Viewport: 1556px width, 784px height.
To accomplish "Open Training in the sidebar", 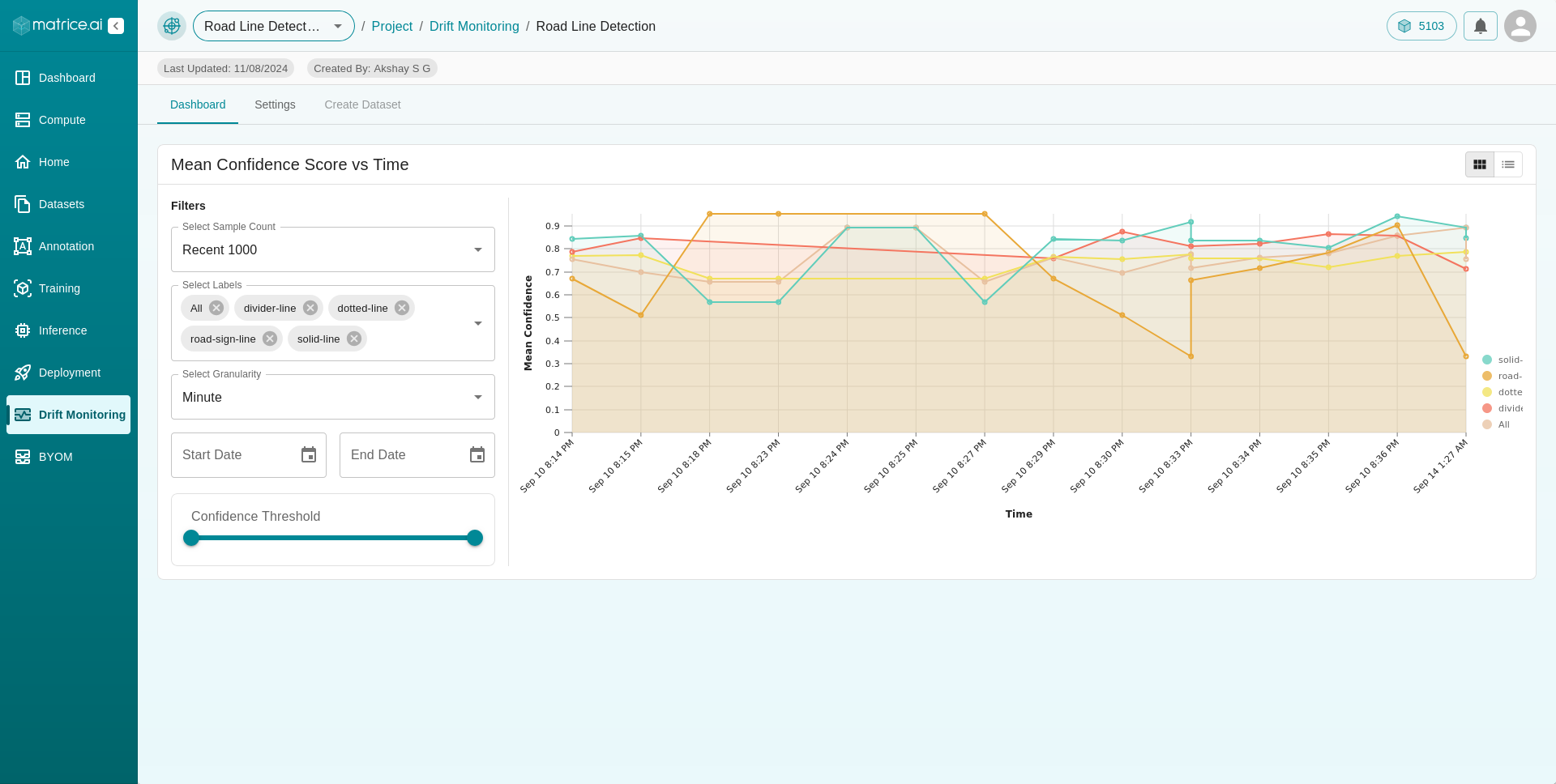I will [x=68, y=288].
